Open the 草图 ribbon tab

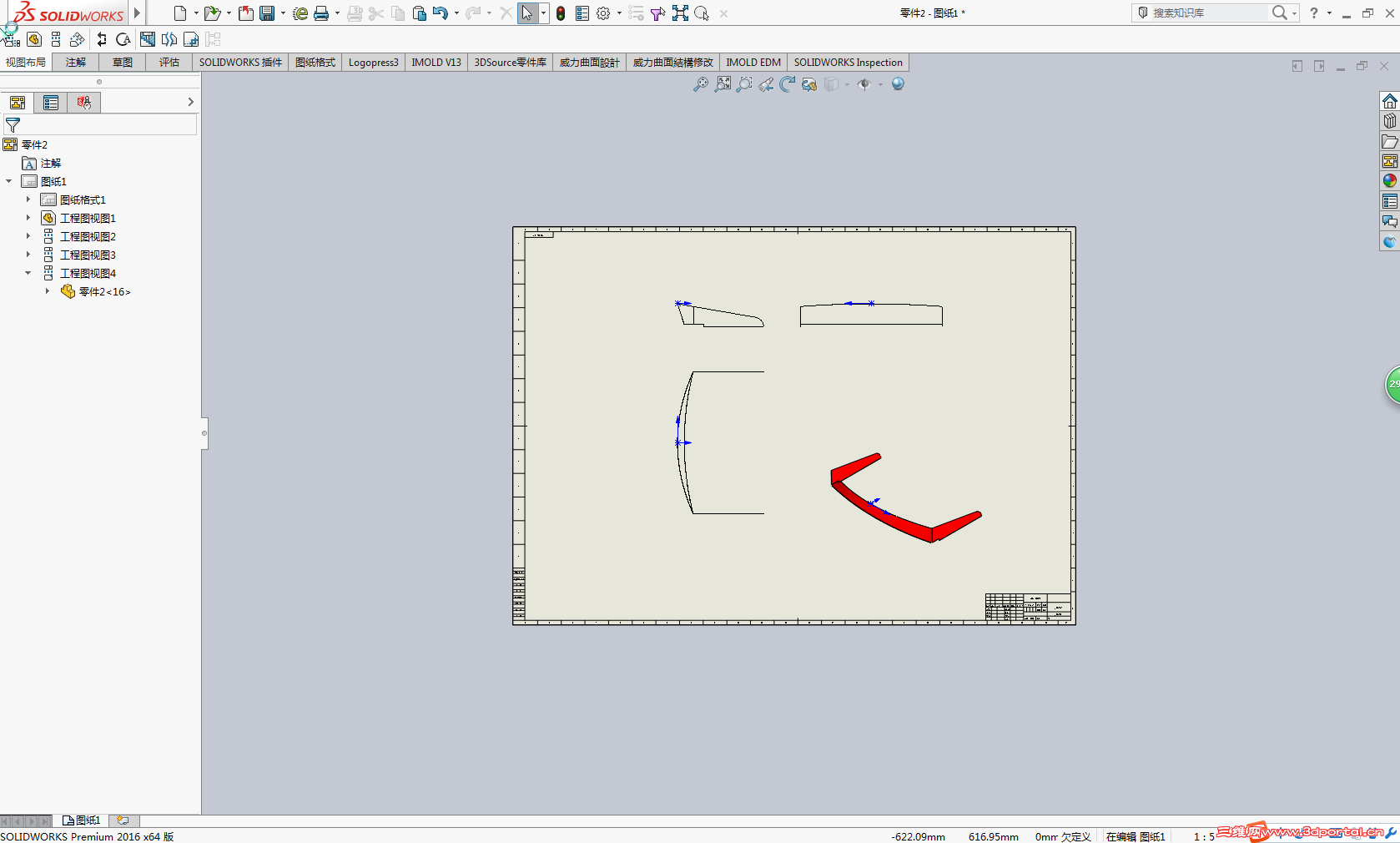pyautogui.click(x=123, y=63)
